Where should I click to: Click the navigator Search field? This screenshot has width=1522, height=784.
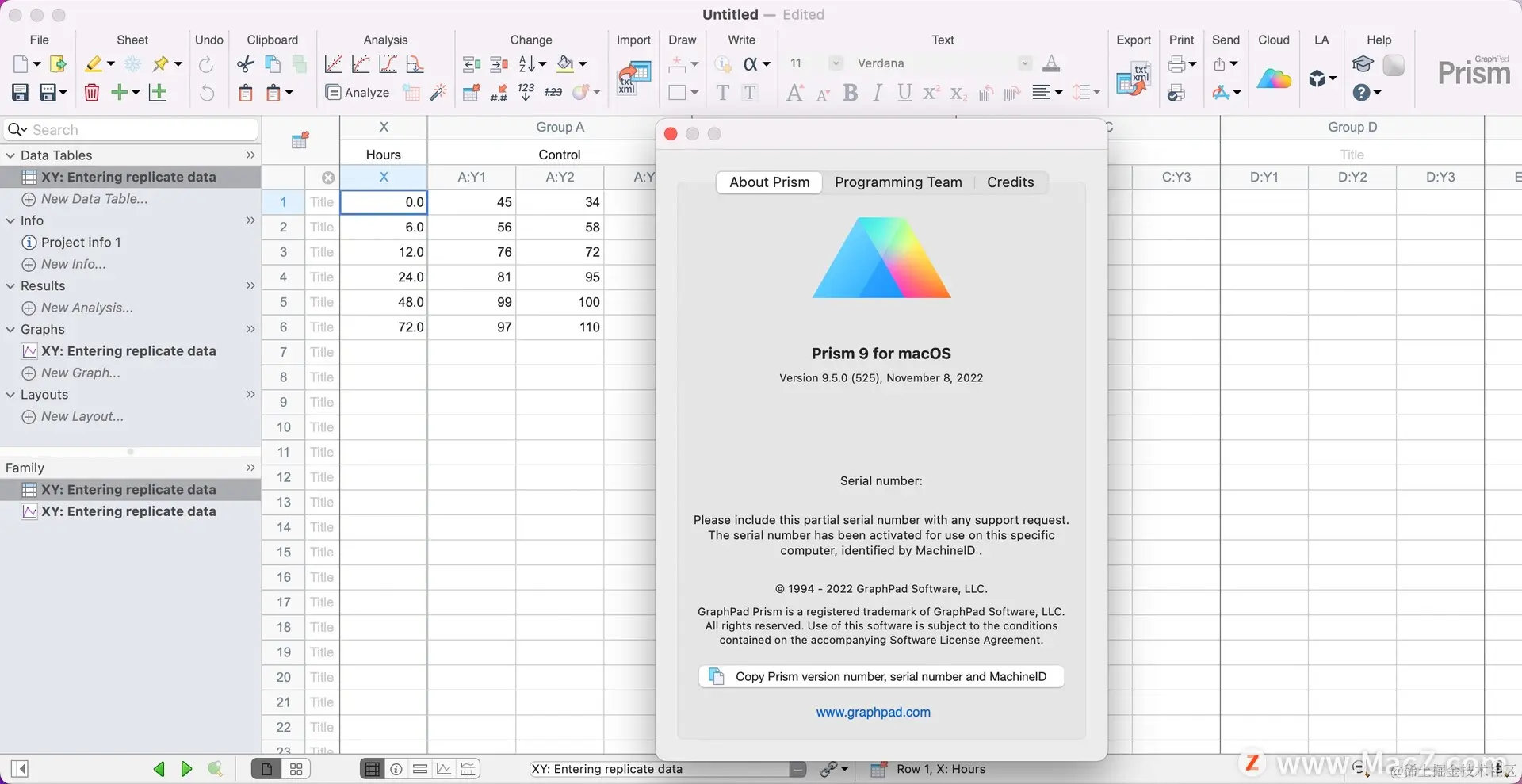pos(132,130)
